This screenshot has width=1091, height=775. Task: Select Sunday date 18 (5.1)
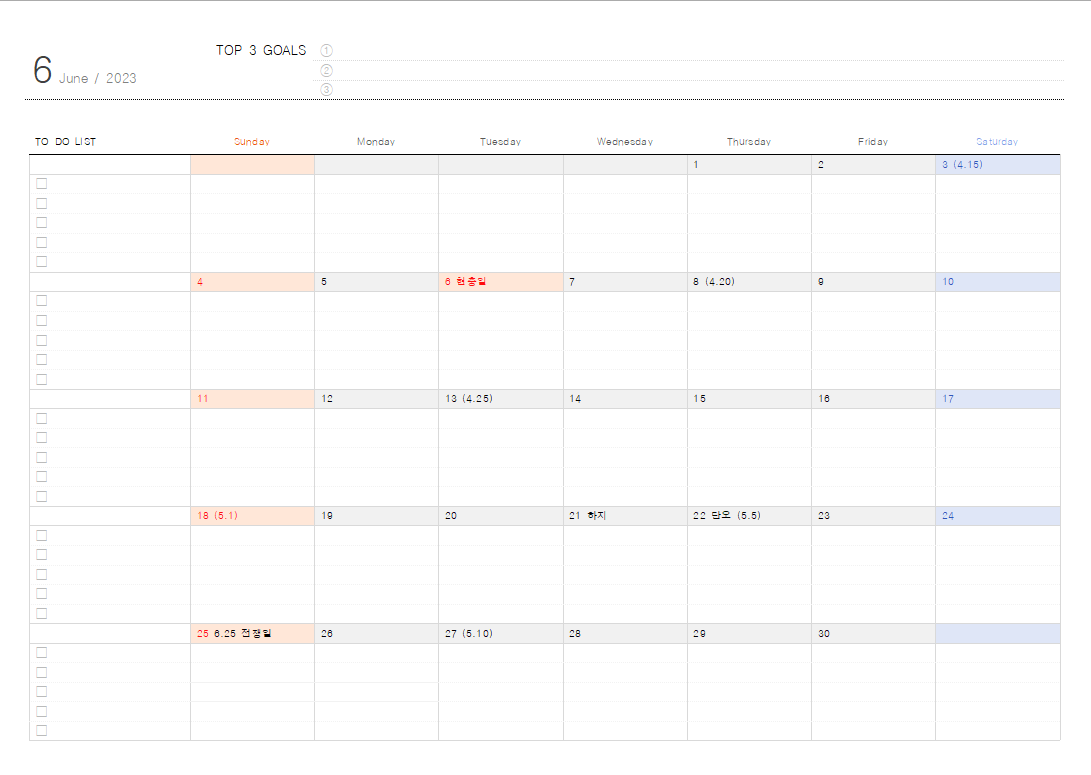tap(253, 516)
